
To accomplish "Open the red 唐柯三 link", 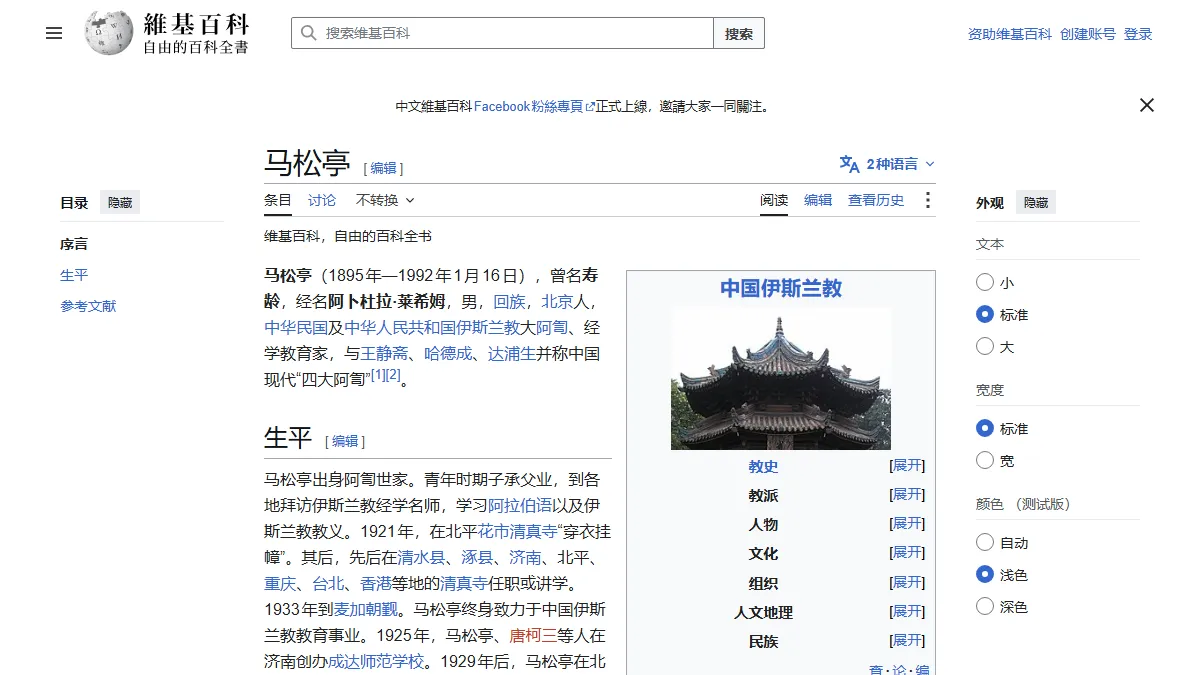I will coord(534,635).
